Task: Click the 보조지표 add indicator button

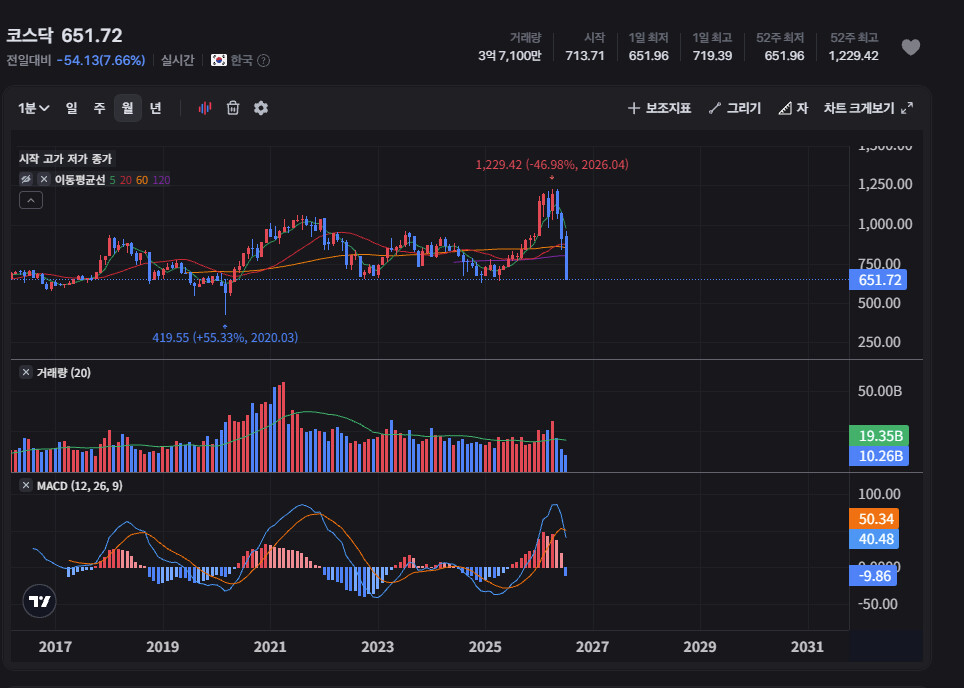Action: (659, 108)
